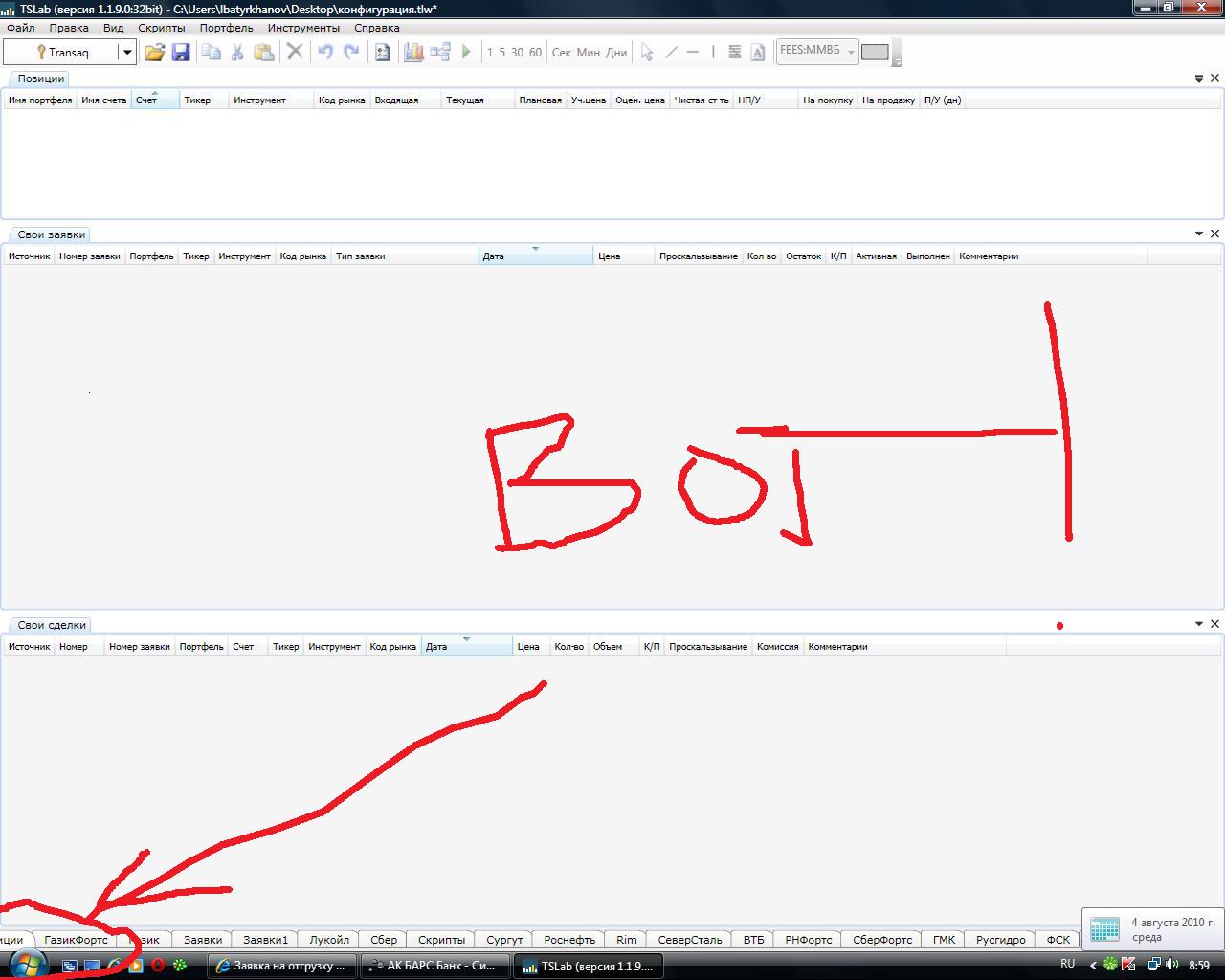Close the Позиции panel
Image resolution: width=1225 pixels, height=980 pixels.
pos(1215,78)
